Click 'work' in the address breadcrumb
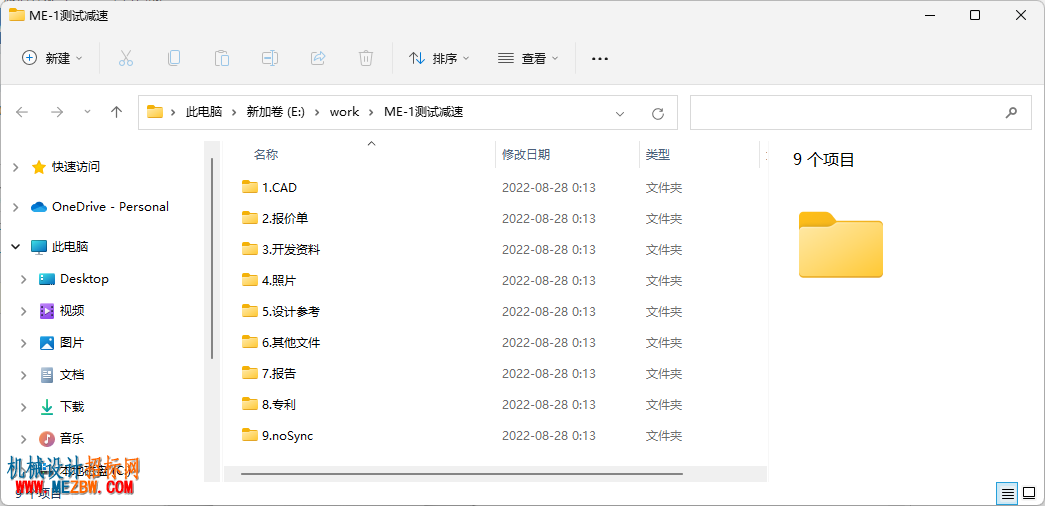This screenshot has height=506, width=1045. pyautogui.click(x=345, y=112)
